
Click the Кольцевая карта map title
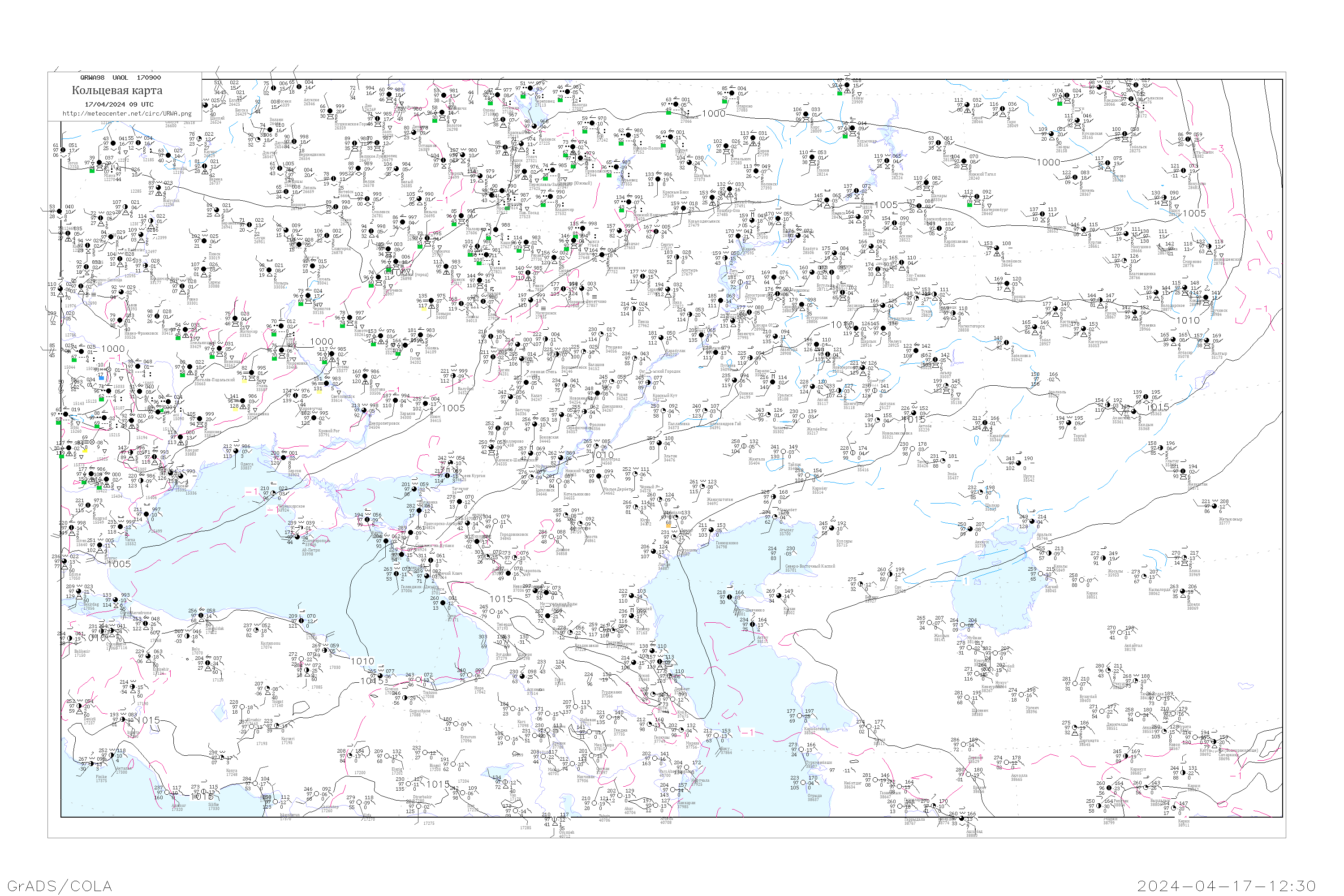tap(117, 90)
